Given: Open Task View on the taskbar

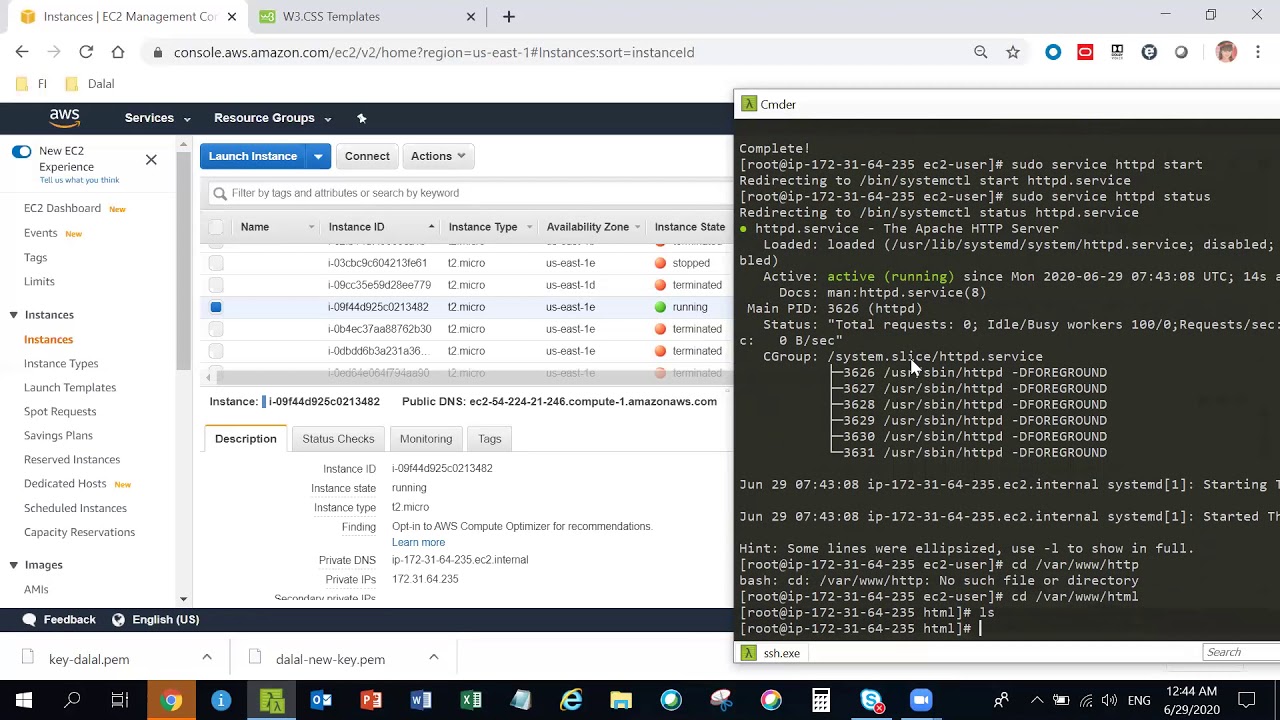Looking at the screenshot, I should (x=120, y=700).
